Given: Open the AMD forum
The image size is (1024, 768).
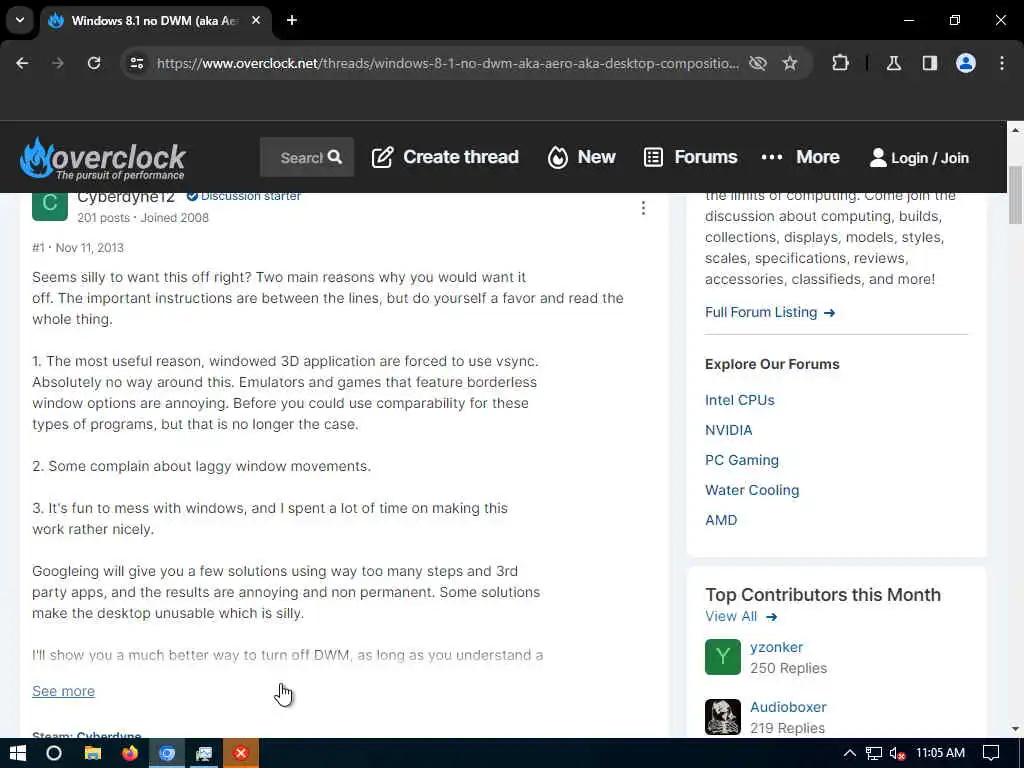Looking at the screenshot, I should [x=721, y=520].
